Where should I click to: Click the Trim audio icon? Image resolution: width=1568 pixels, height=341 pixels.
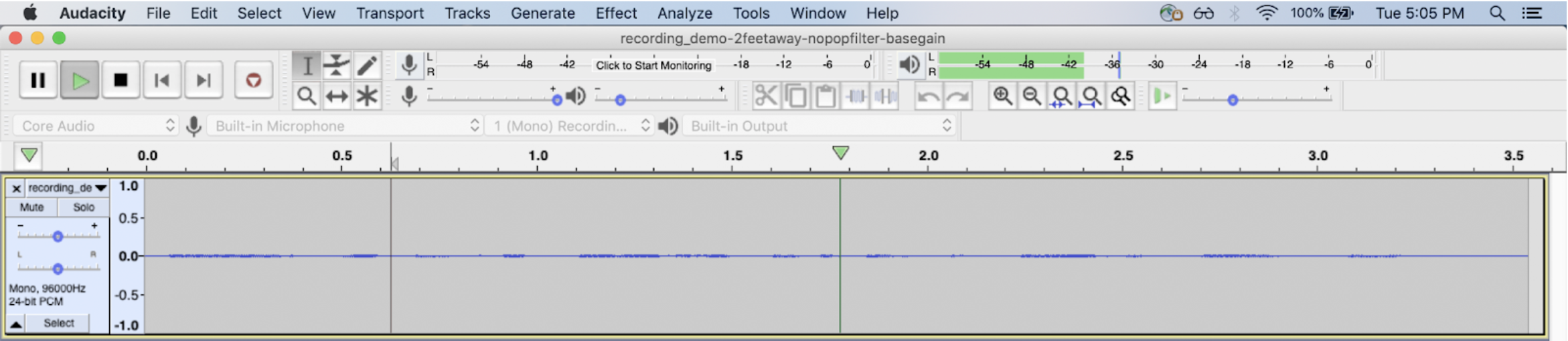pyautogui.click(x=856, y=96)
